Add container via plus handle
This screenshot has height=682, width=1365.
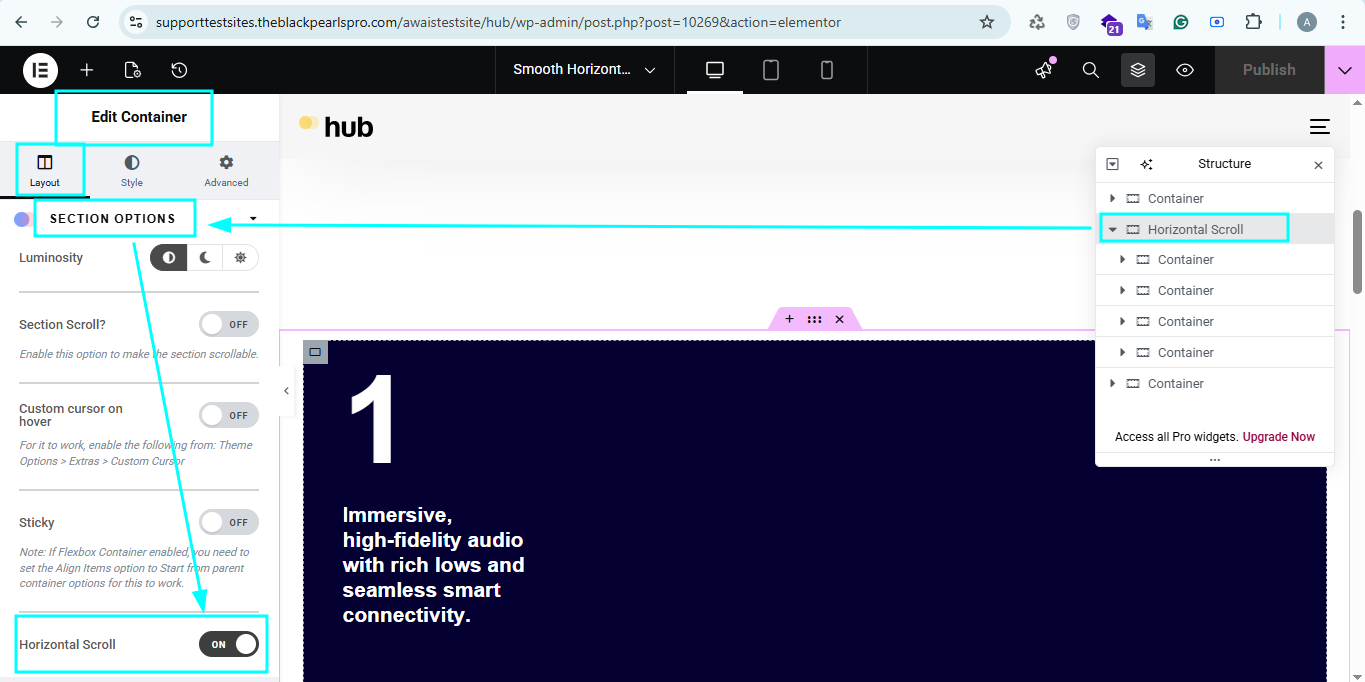(789, 319)
